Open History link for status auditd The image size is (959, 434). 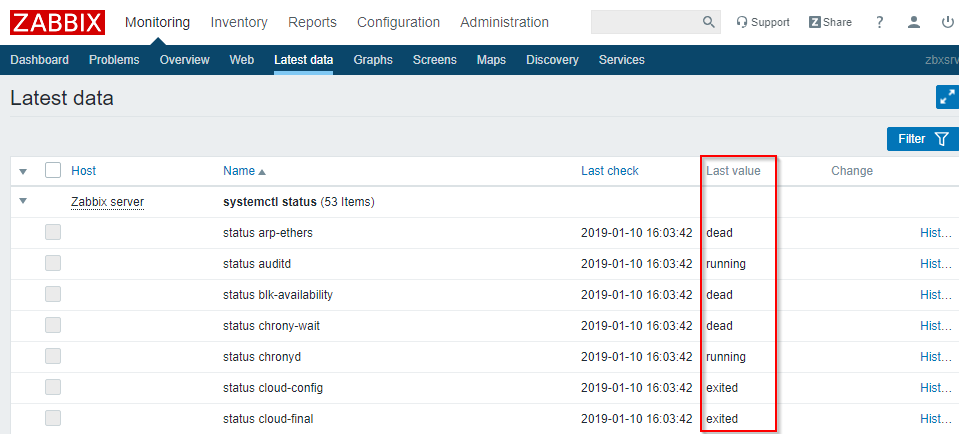click(936, 264)
